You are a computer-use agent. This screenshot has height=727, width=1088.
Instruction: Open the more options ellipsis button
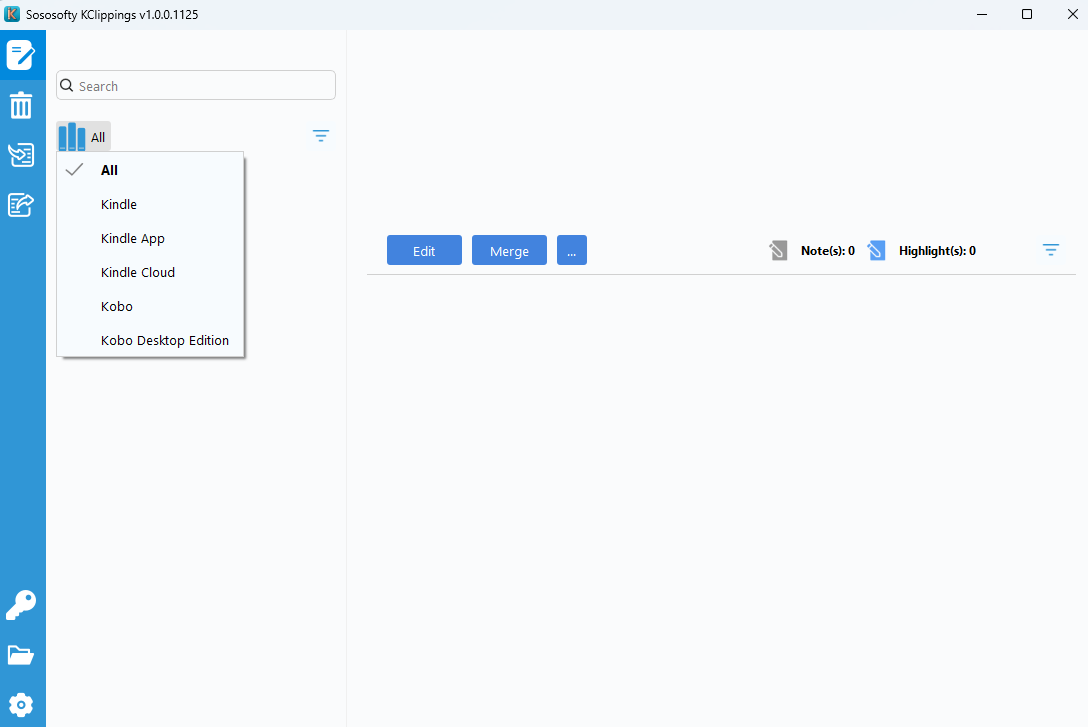point(572,250)
